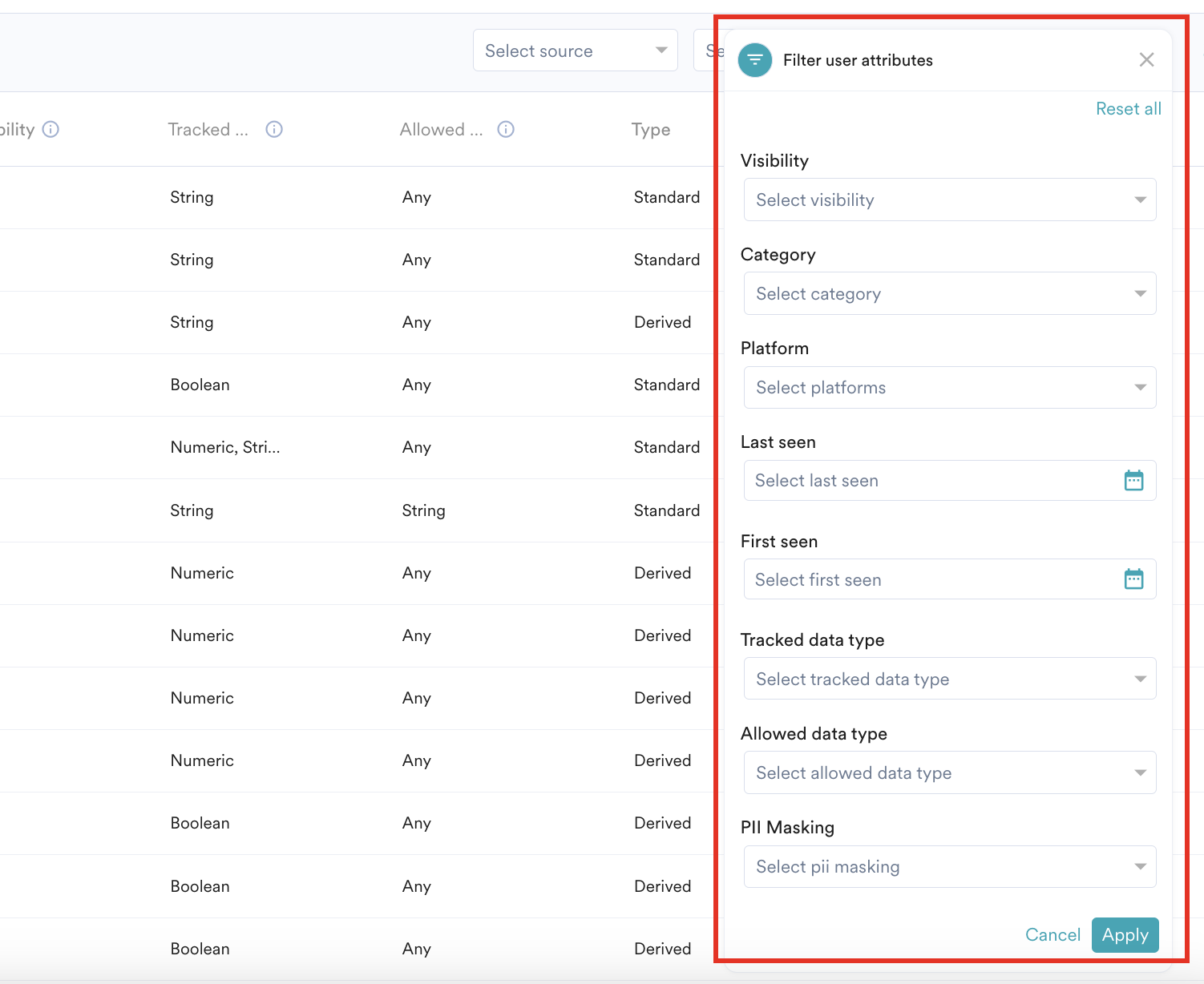Click Cancel in the filter panel
Viewport: 1204px width, 984px height.
tap(1052, 935)
